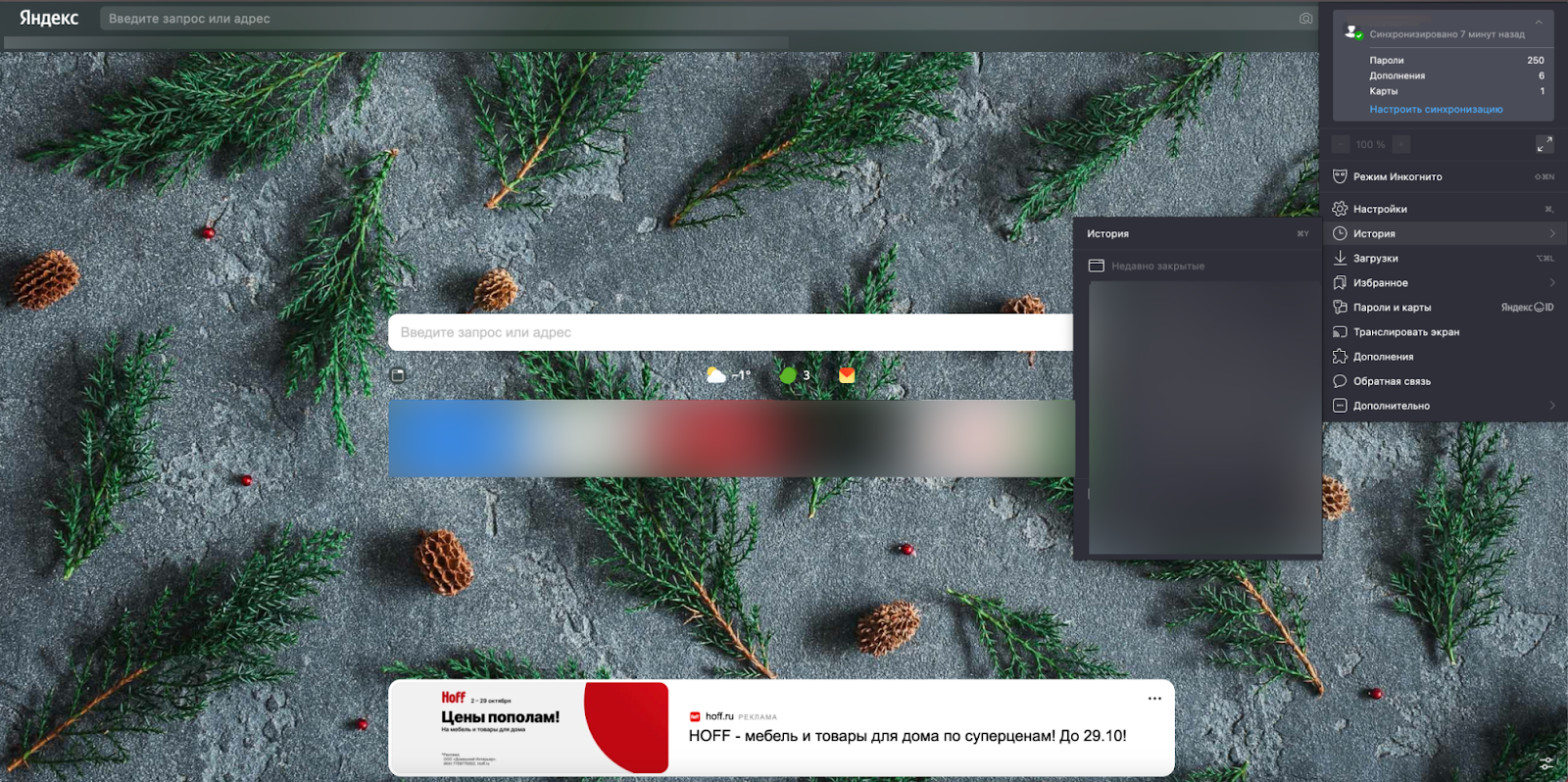Image resolution: width=1568 pixels, height=782 pixels.
Task: Click the camera visual search icon
Action: (x=1305, y=19)
